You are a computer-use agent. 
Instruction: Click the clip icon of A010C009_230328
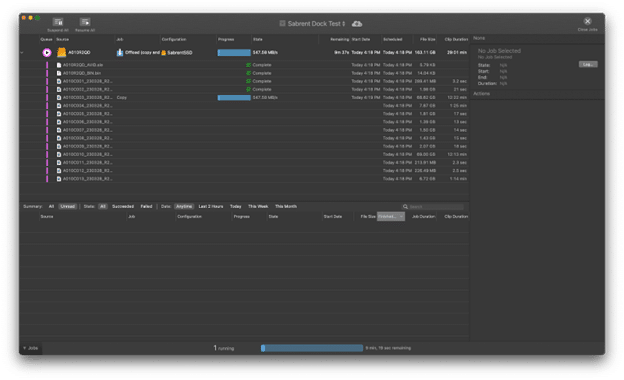(59, 146)
